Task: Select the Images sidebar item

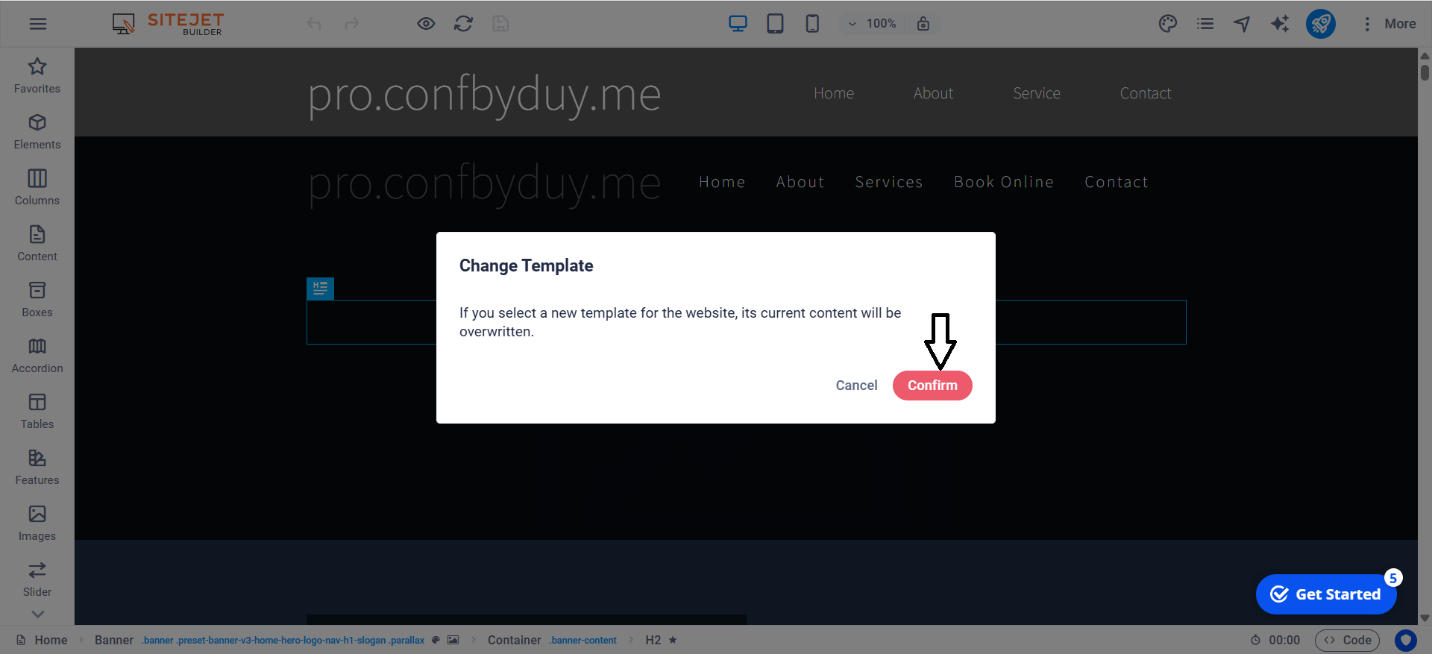Action: tap(37, 523)
